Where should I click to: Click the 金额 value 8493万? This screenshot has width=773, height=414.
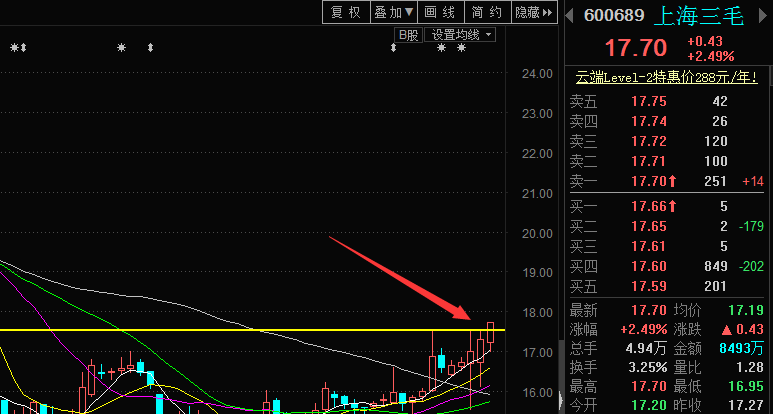pos(741,348)
